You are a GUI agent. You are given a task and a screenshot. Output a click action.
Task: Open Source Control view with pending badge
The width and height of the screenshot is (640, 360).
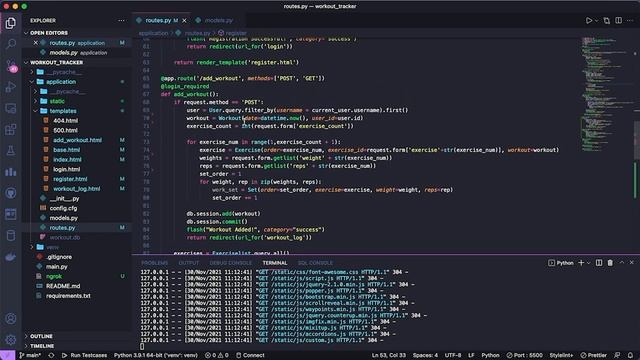tap(11, 65)
